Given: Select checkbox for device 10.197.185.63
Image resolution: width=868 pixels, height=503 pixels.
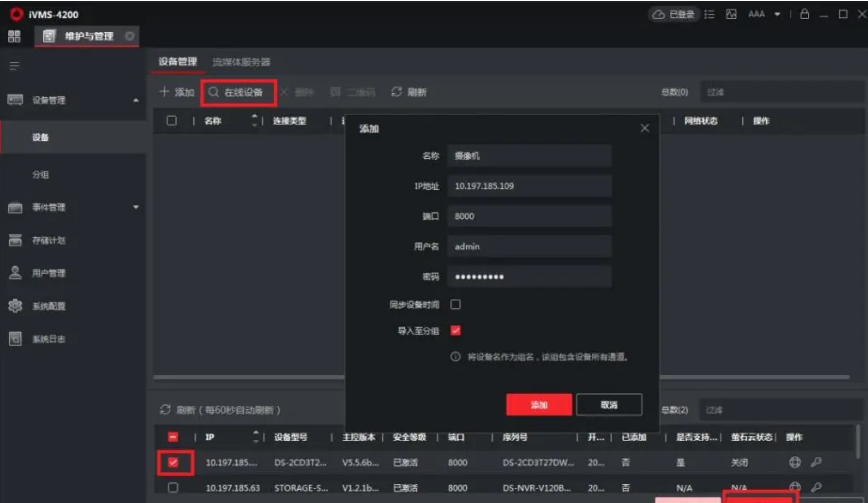Looking at the screenshot, I should pyautogui.click(x=173, y=487).
